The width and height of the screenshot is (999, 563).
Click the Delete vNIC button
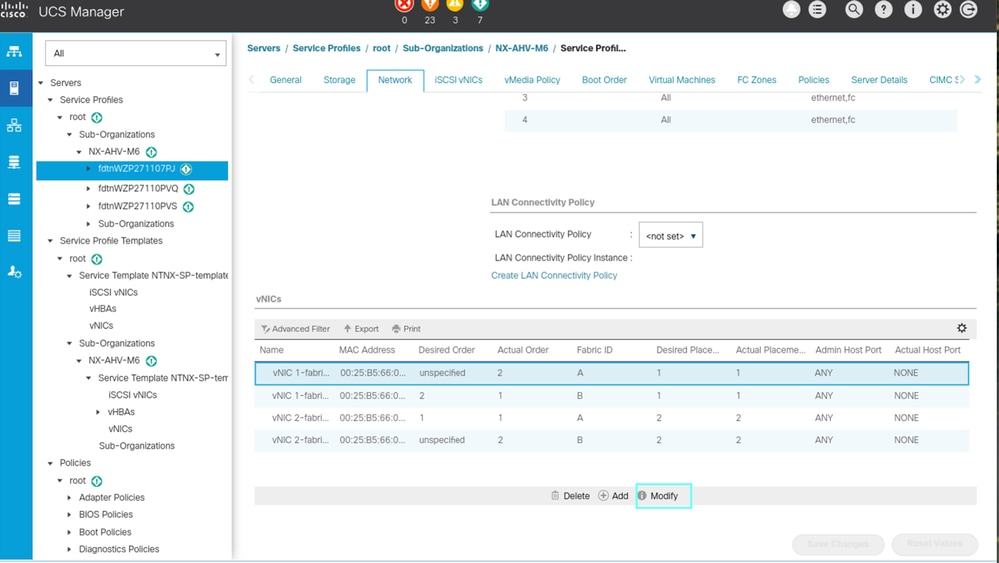(x=570, y=496)
